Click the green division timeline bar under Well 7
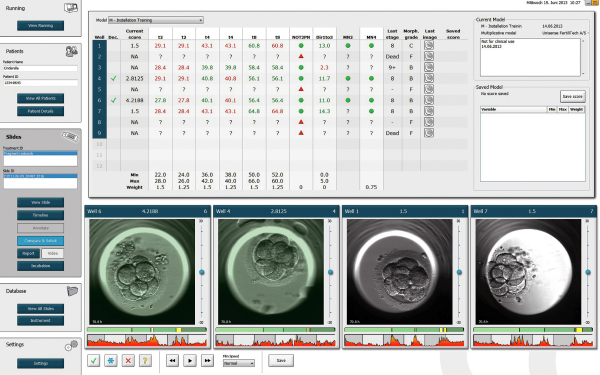600x375 pixels. click(x=533, y=329)
